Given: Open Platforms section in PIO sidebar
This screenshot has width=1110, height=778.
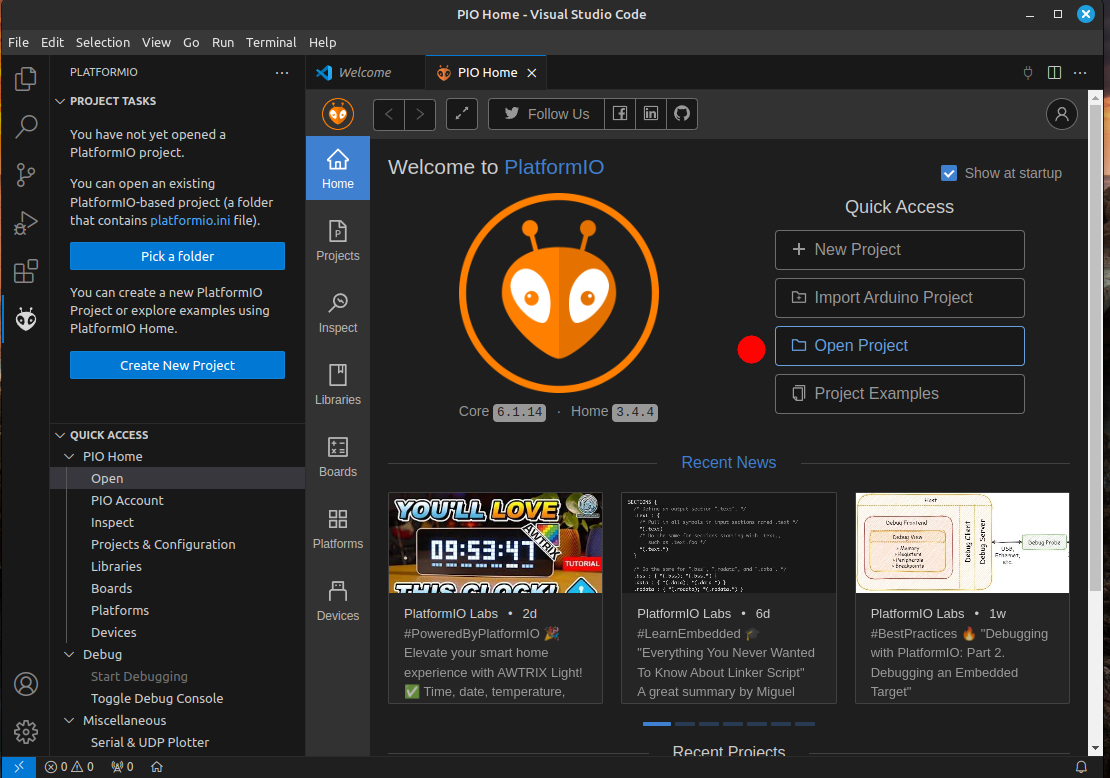Looking at the screenshot, I should [338, 529].
